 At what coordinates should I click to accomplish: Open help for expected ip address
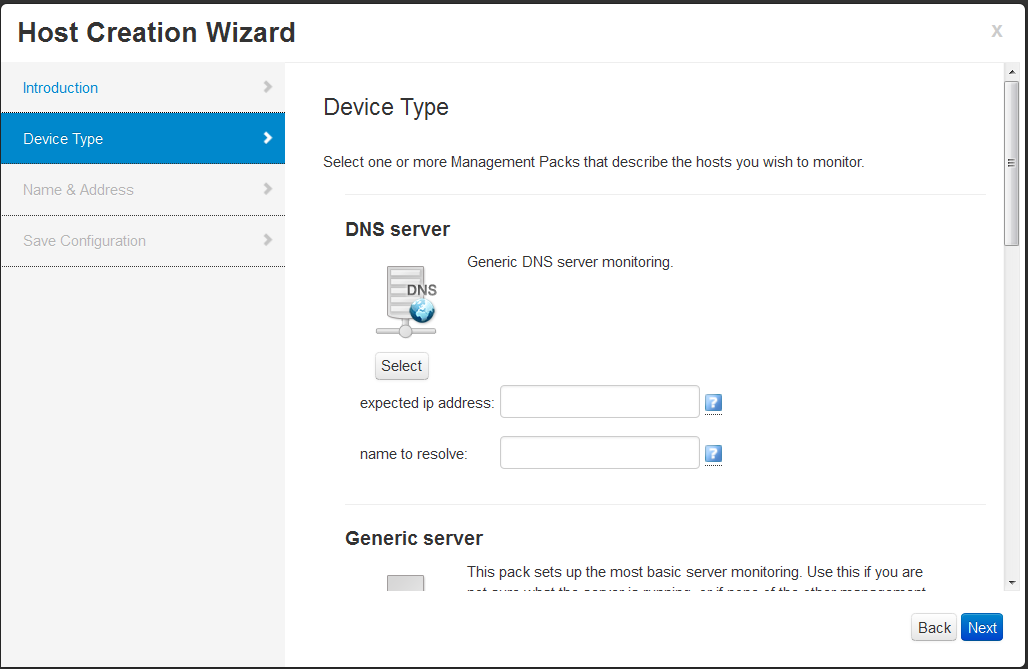coord(713,403)
